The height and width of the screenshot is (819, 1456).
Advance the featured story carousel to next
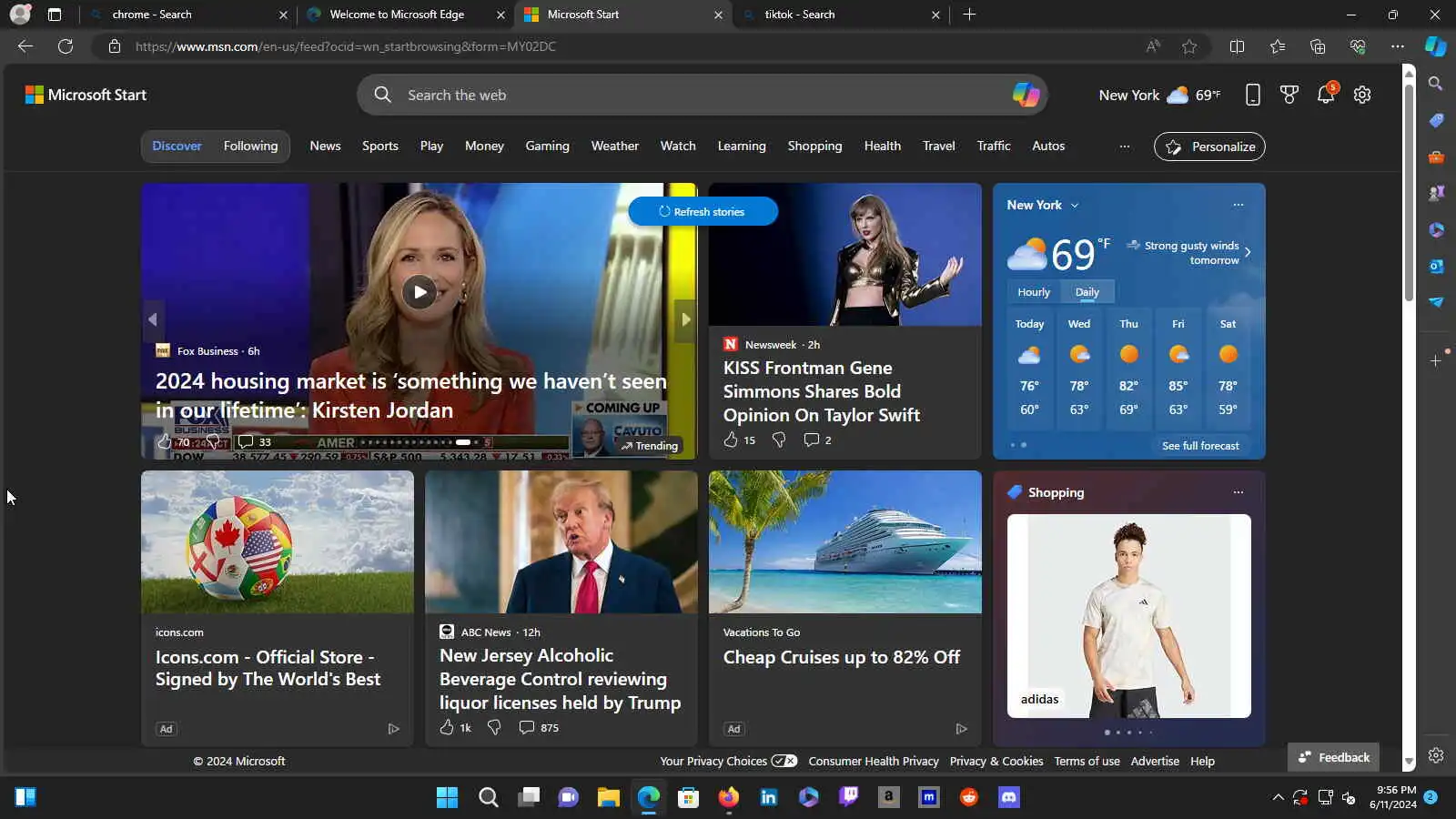coord(686,319)
